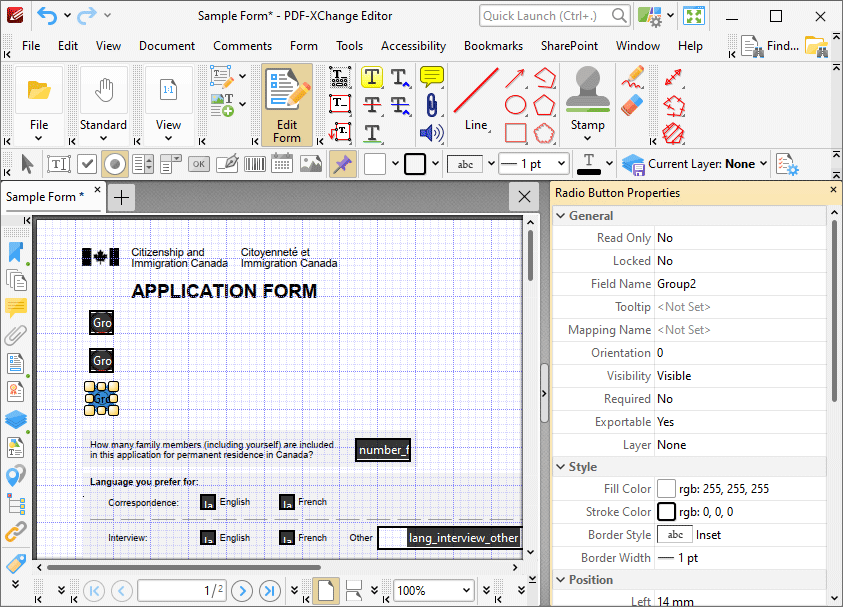The width and height of the screenshot is (843, 607).
Task: Collapse the Style properties section
Action: [561, 467]
